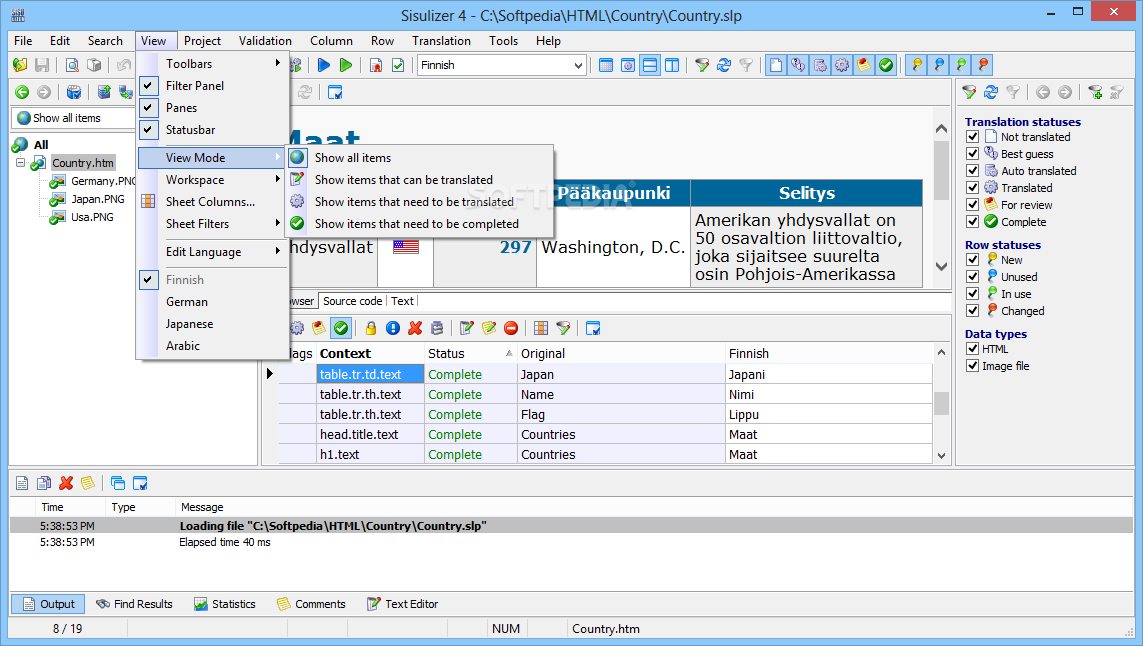
Task: Click the funnel with pencil icon in main toolbar
Action: point(702,65)
